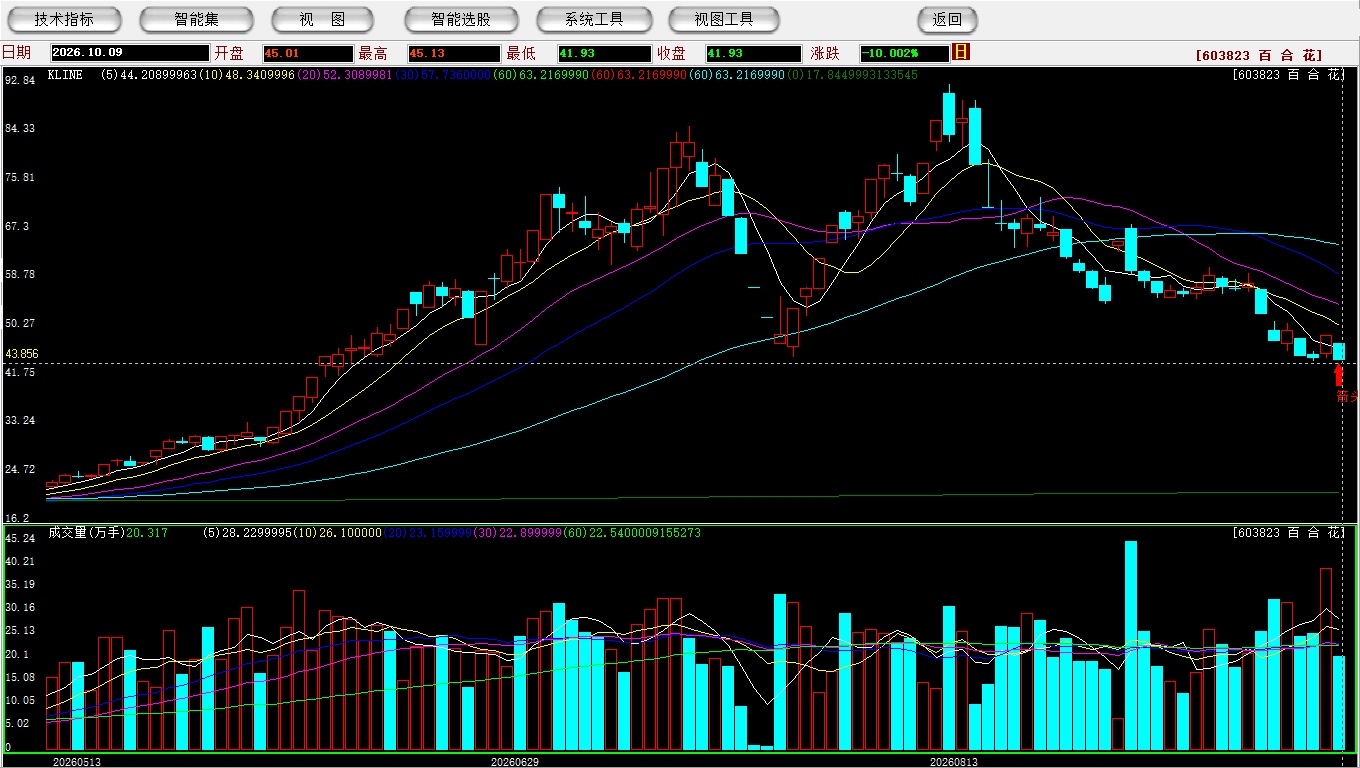Click the date axis label 20260813
1360x768 pixels.
pyautogui.click(x=954, y=762)
